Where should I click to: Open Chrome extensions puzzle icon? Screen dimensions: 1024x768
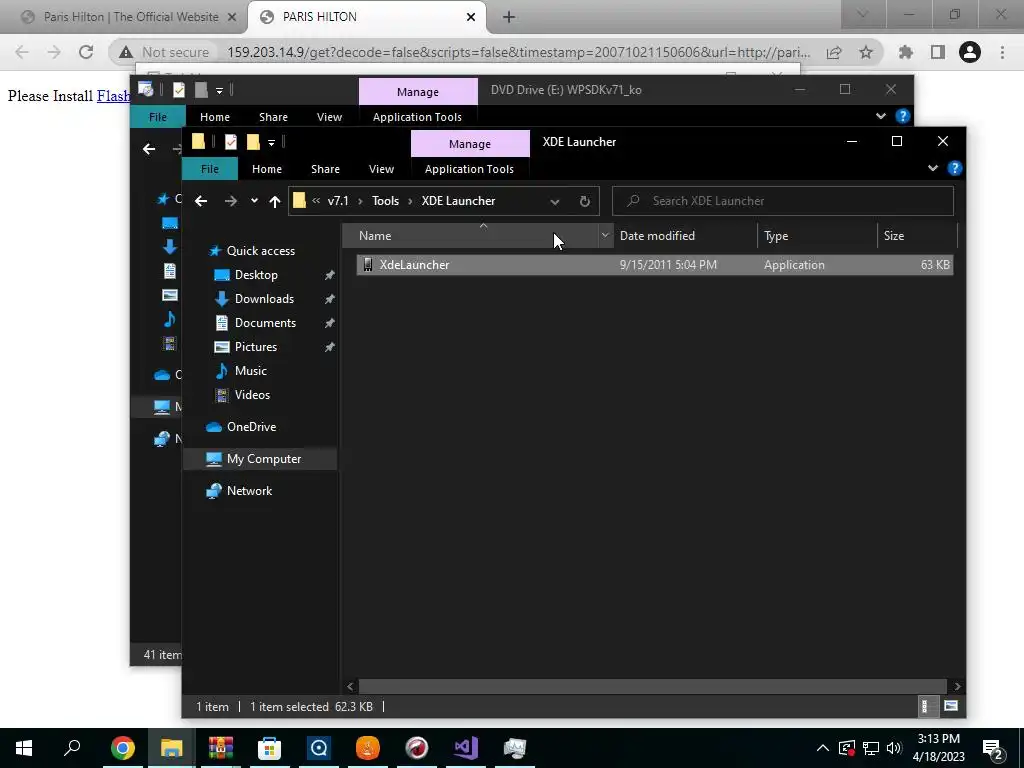(905, 52)
